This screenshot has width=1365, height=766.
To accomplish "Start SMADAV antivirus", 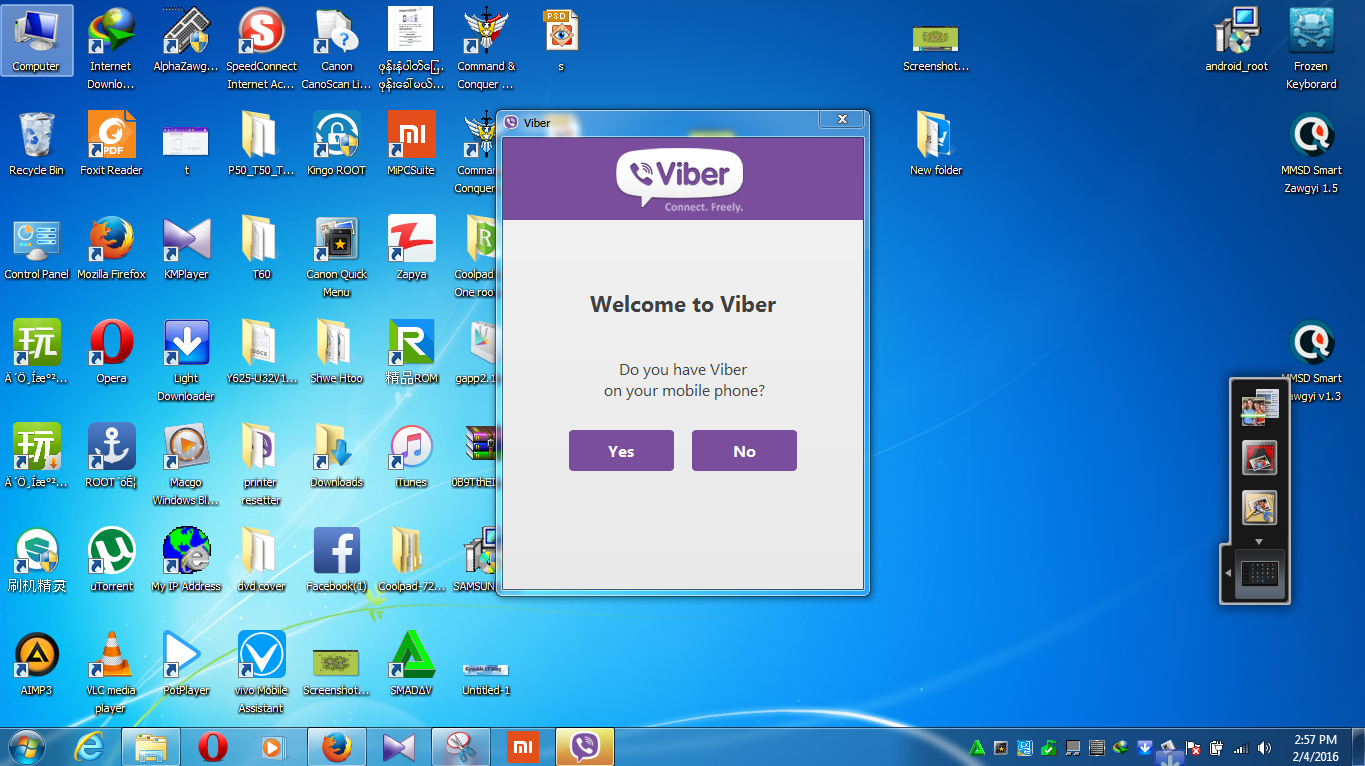I will (411, 655).
